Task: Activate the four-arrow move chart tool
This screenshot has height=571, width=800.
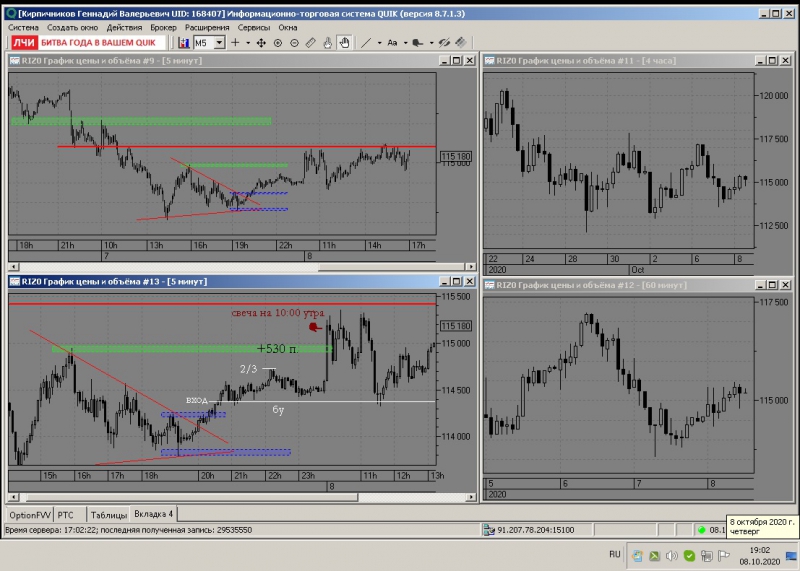Action: (261, 43)
